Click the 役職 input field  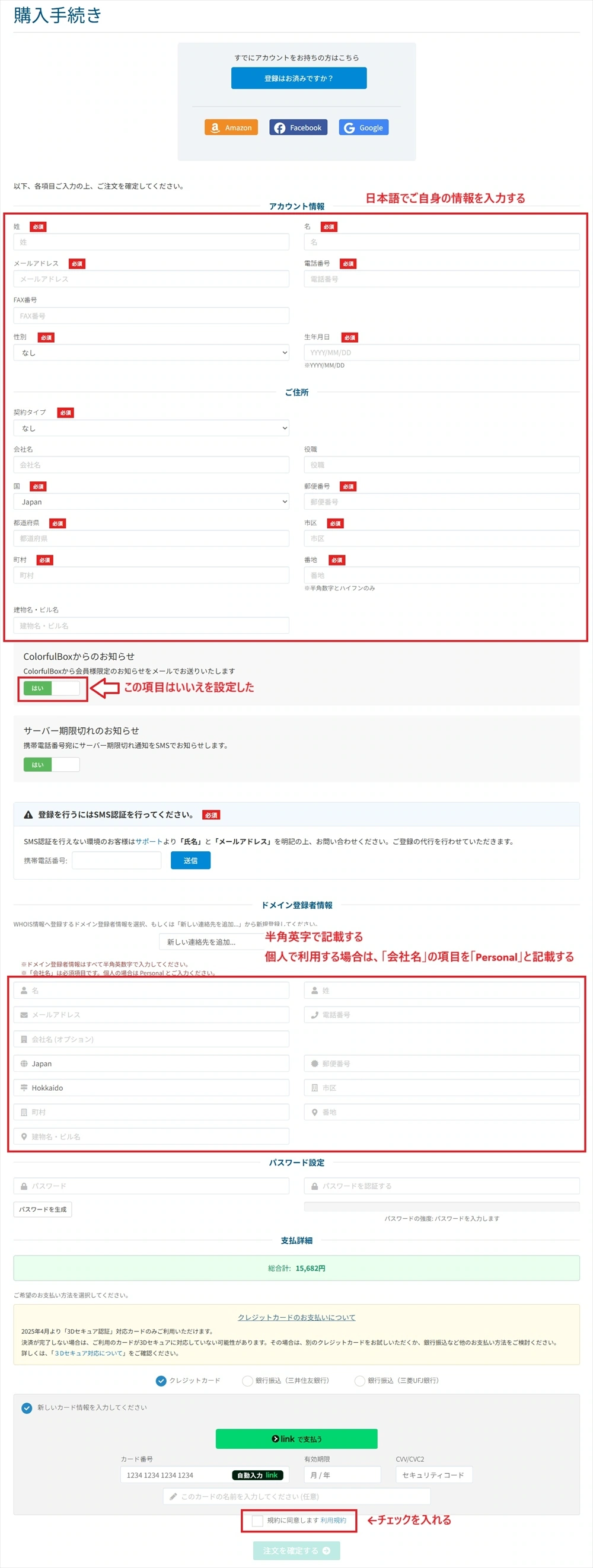point(441,464)
